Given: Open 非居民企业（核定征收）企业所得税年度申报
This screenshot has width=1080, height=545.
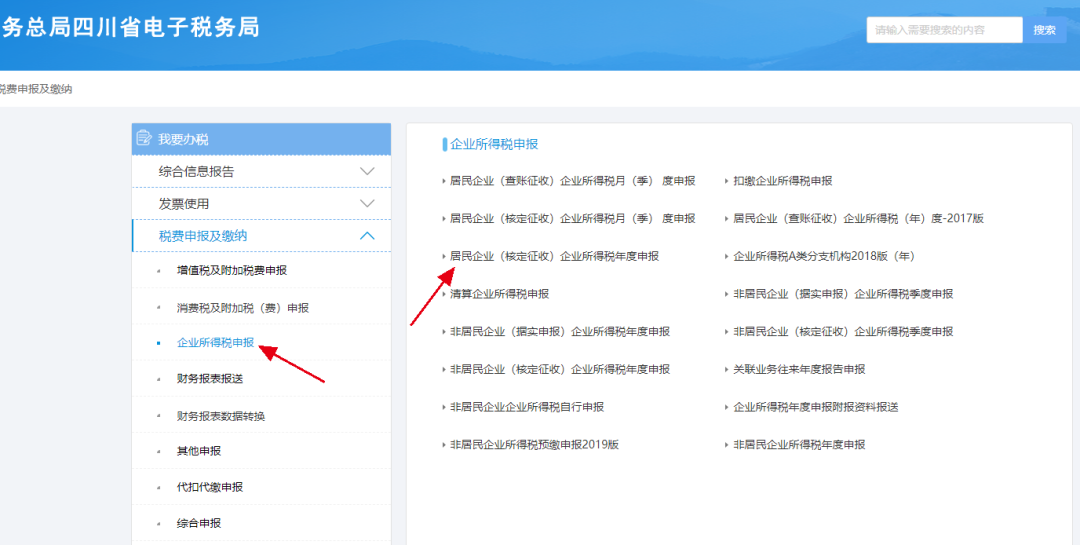Looking at the screenshot, I should (x=560, y=369).
